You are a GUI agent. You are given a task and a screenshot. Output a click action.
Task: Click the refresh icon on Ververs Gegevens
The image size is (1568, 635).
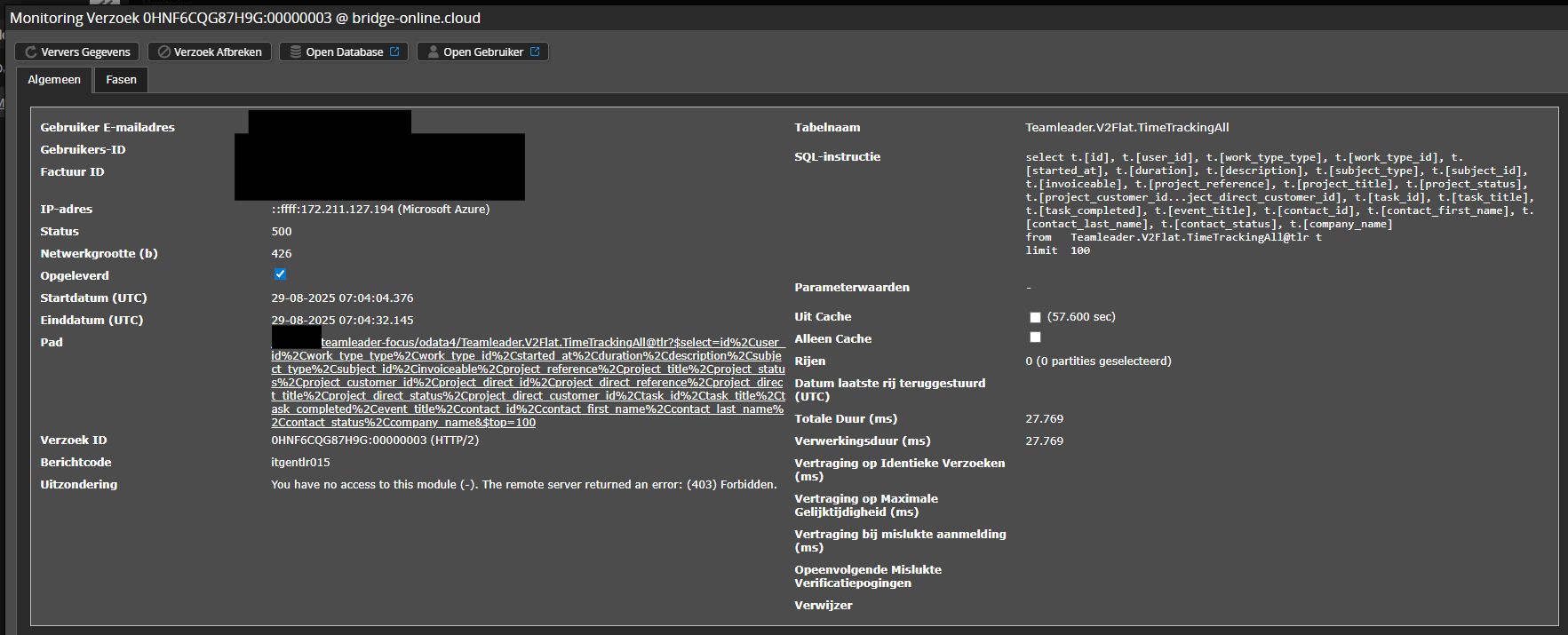30,52
